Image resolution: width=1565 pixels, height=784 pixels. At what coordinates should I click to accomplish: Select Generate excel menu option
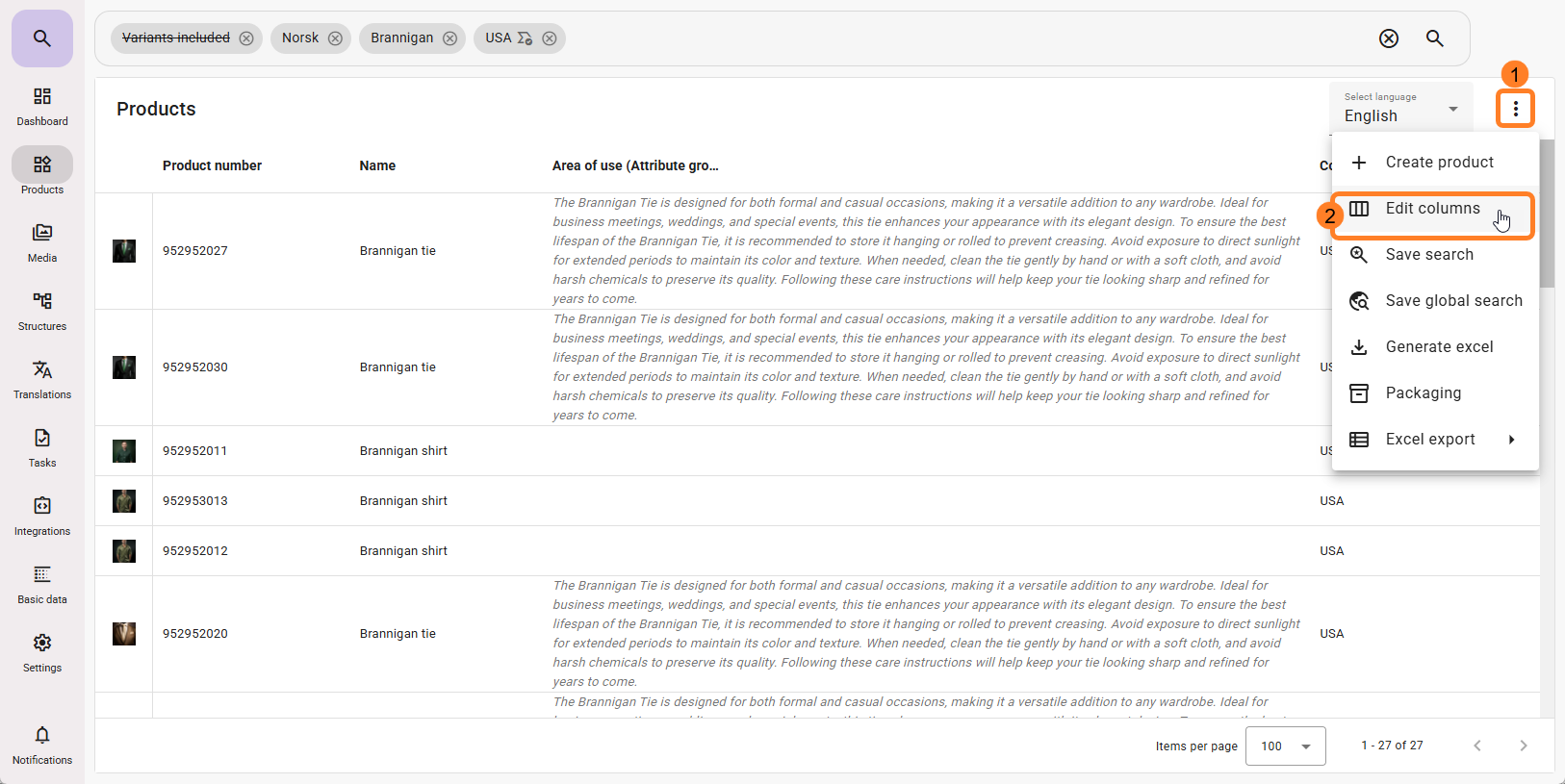pos(1438,347)
